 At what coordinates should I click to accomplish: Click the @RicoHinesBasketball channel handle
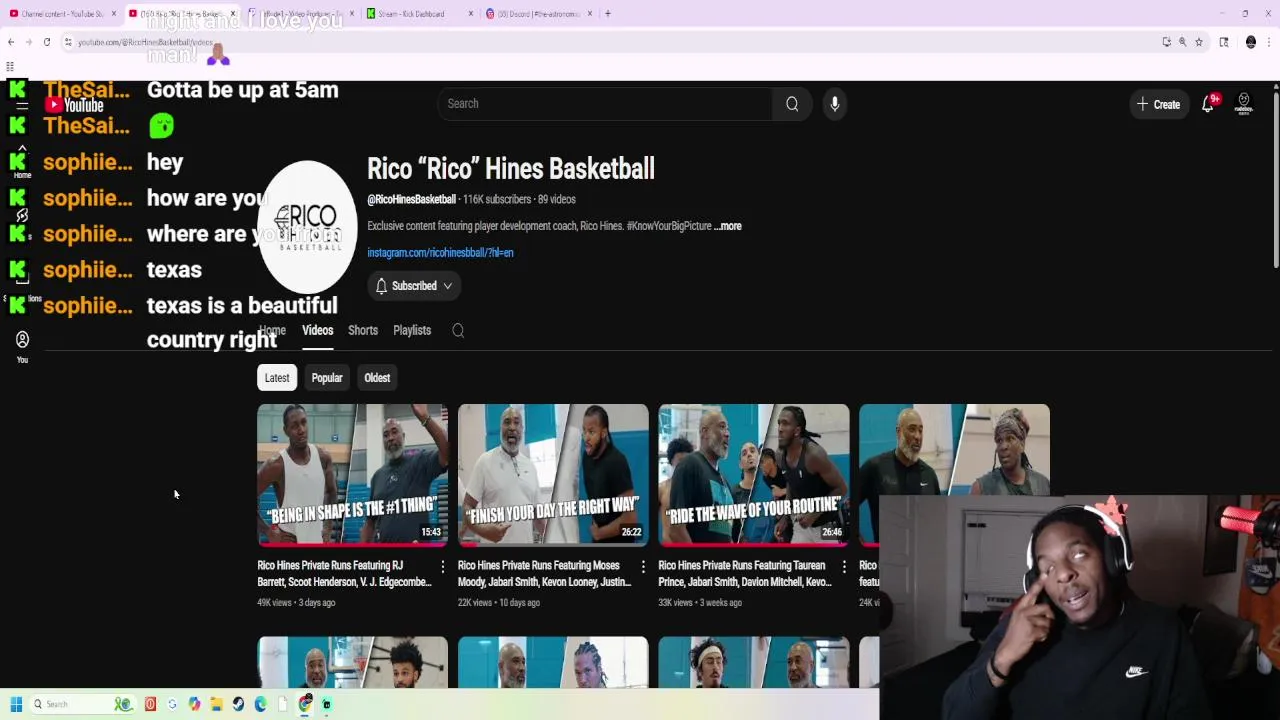[411, 200]
